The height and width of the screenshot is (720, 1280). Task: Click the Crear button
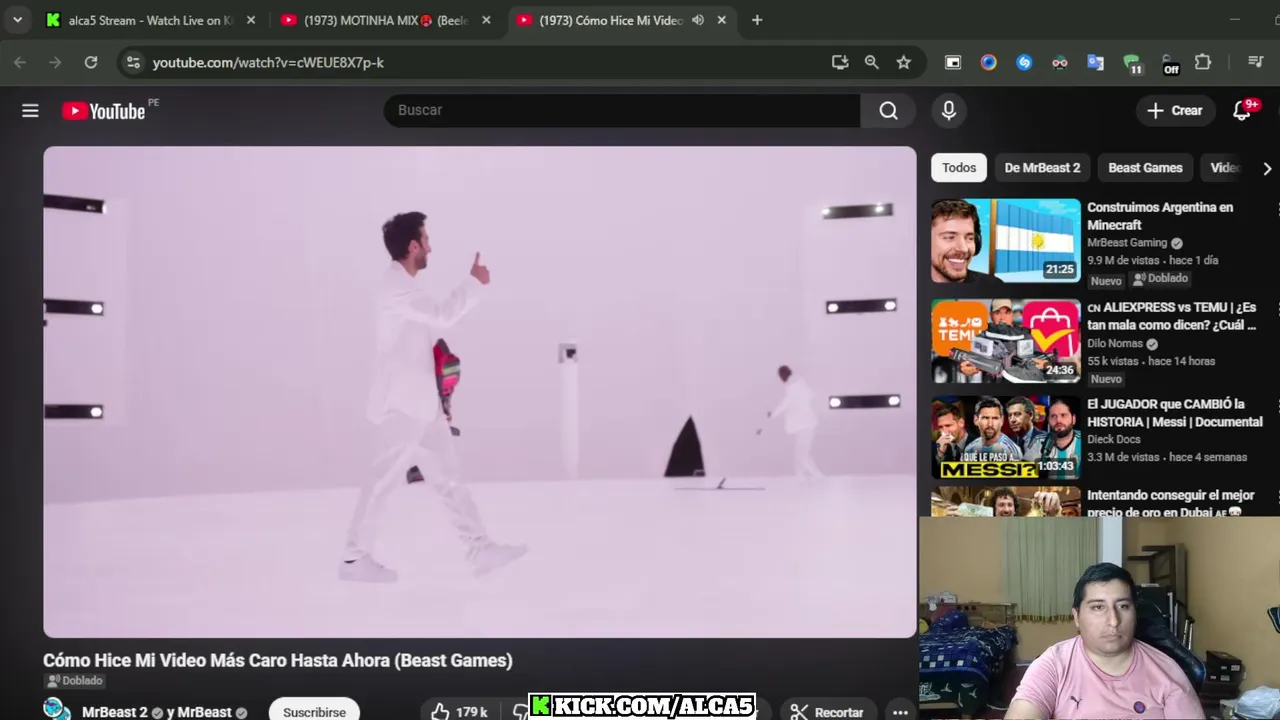1175,110
